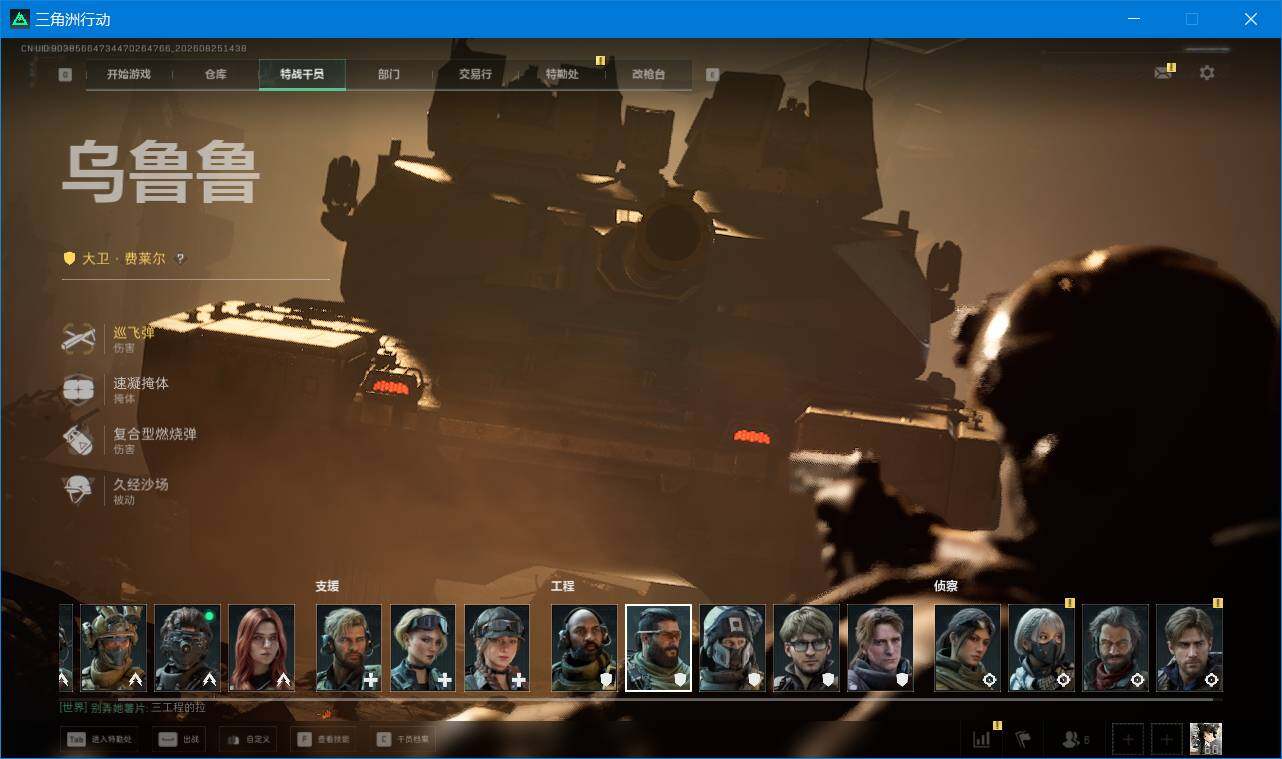Click the 支援 category header
The image size is (1282, 759).
pos(327,586)
